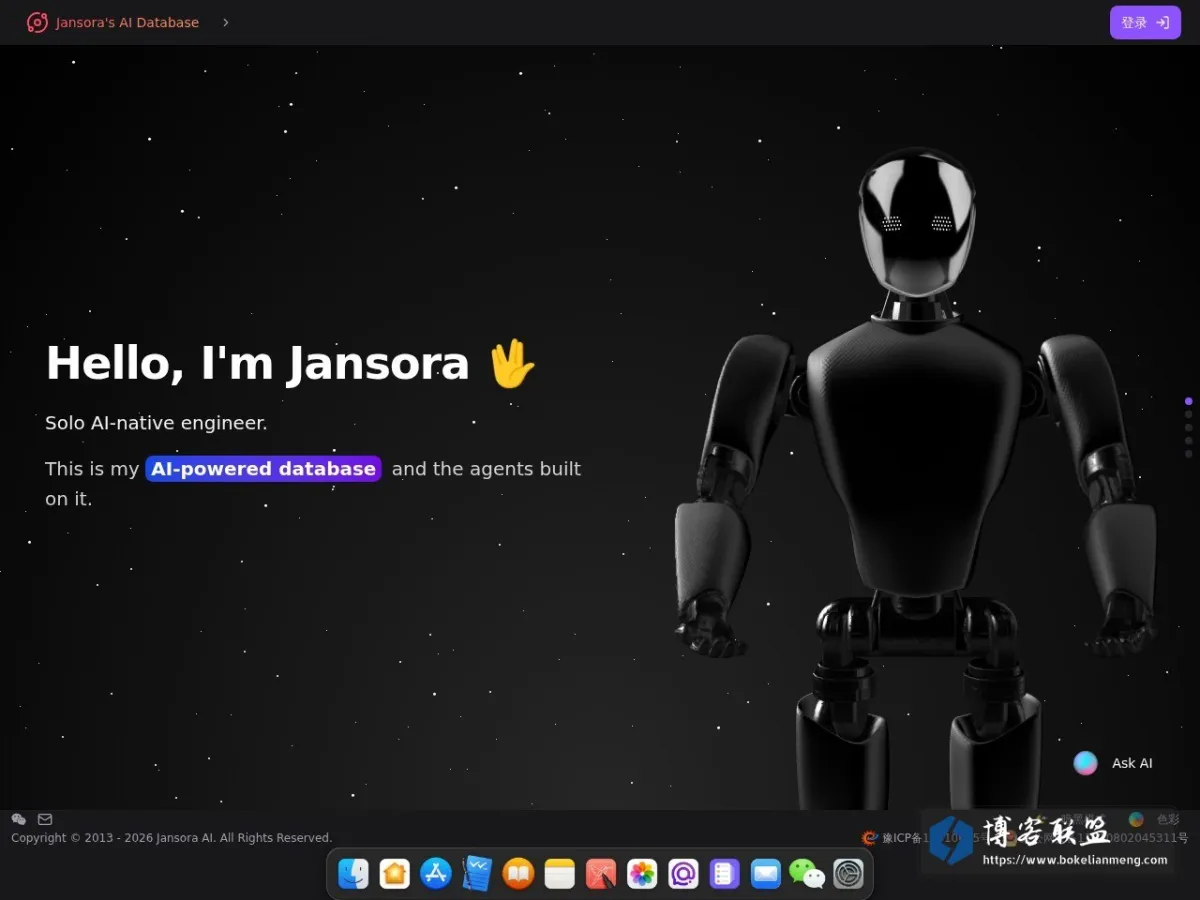
Task: Launch App Store from the dock
Action: pyautogui.click(x=436, y=874)
